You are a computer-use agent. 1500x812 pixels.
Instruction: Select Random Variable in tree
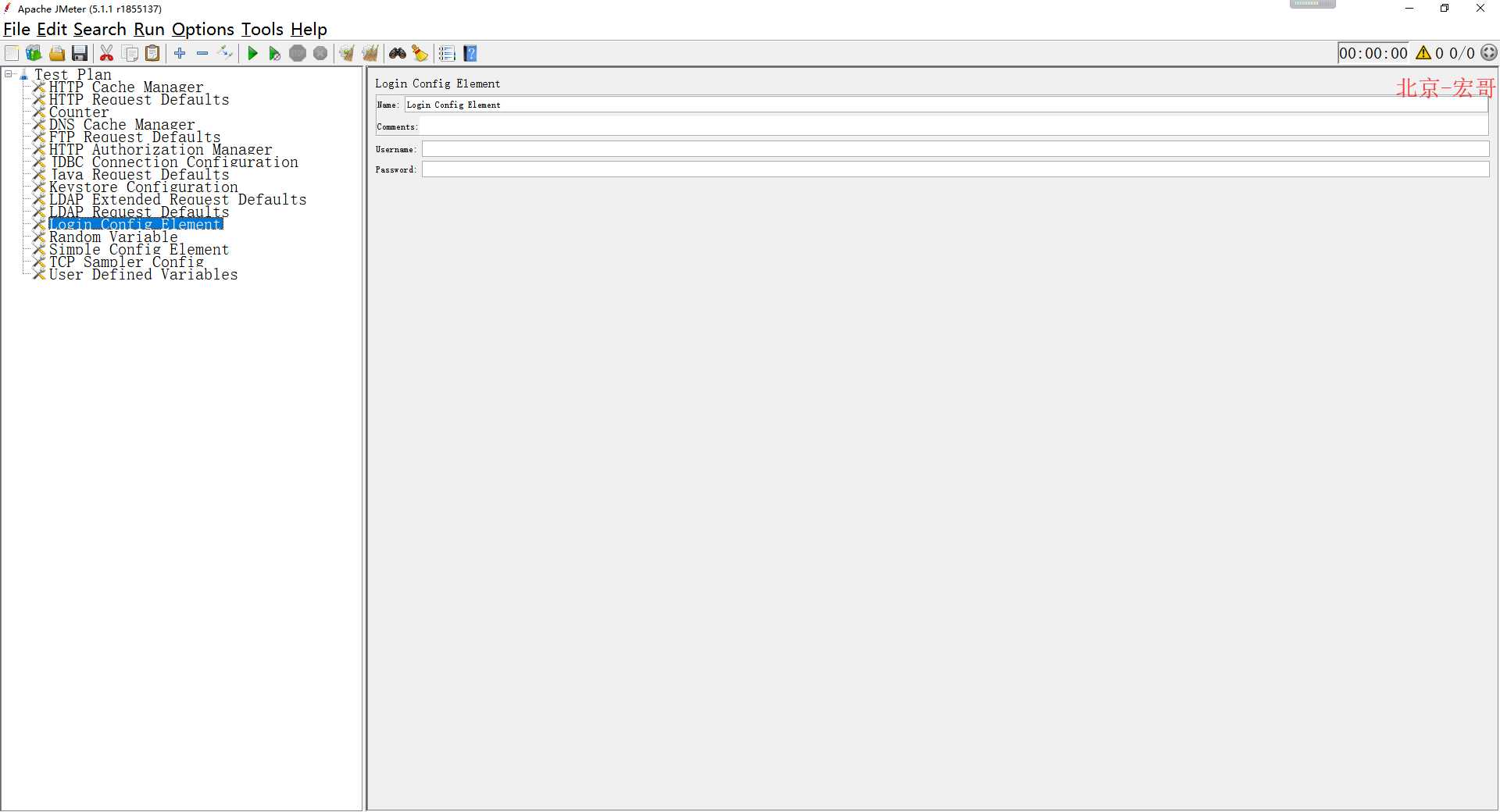[113, 237]
